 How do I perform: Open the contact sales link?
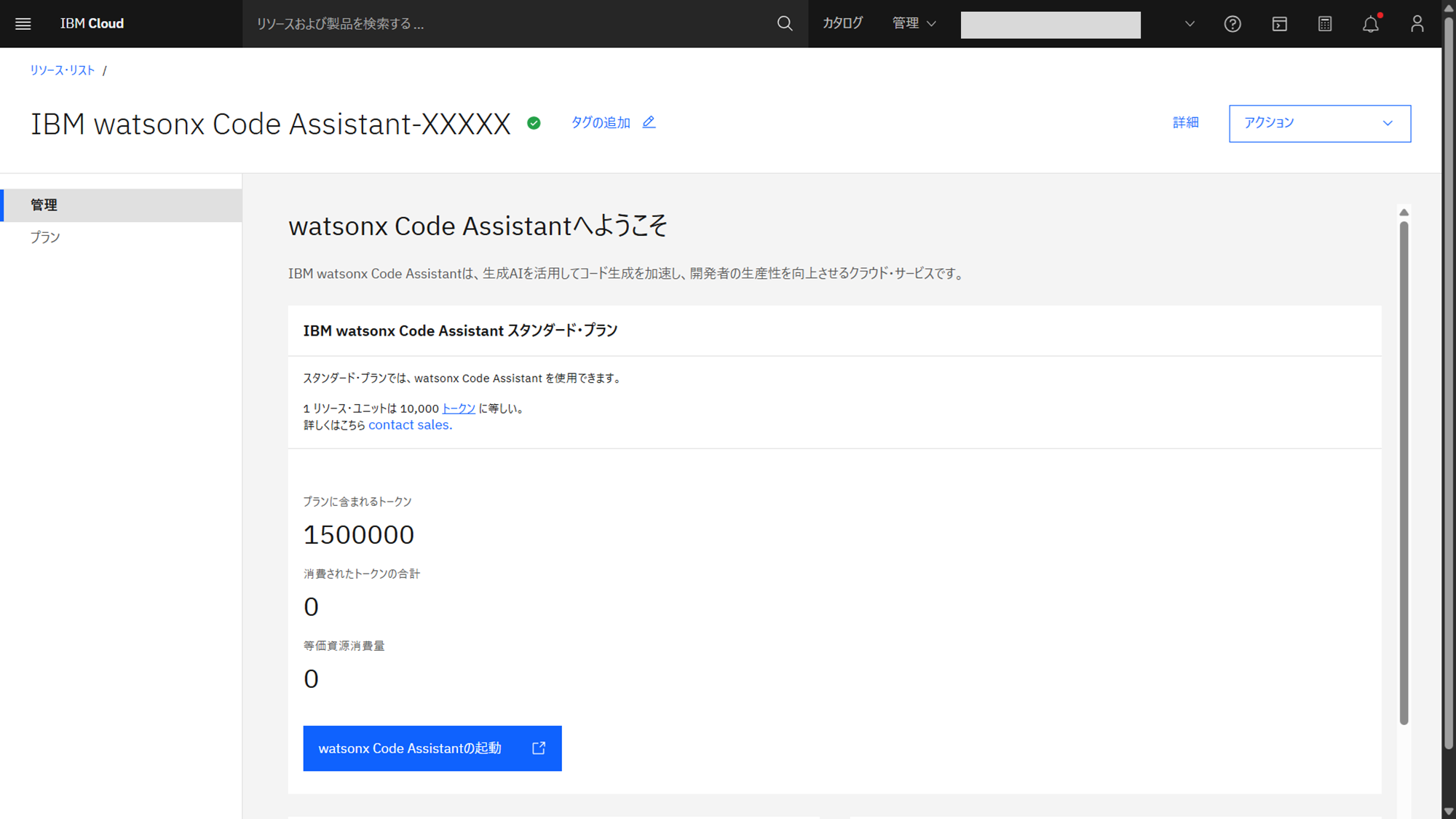[410, 425]
